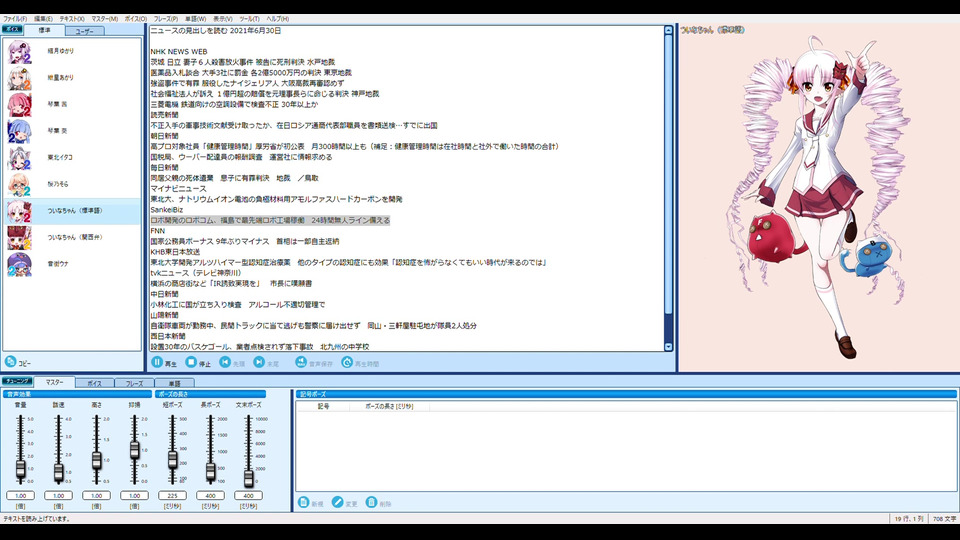Viewport: 960px width, 540px height.
Task: Click the 長ポーズ slider handle
Action: click(210, 471)
